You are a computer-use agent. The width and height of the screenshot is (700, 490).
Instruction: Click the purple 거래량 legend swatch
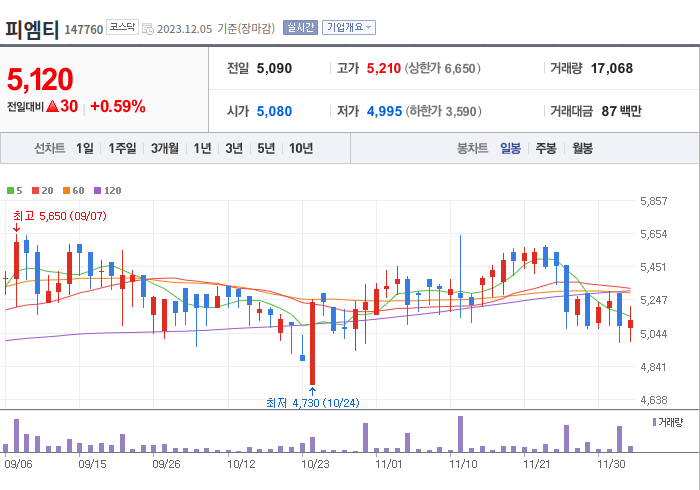tap(654, 422)
